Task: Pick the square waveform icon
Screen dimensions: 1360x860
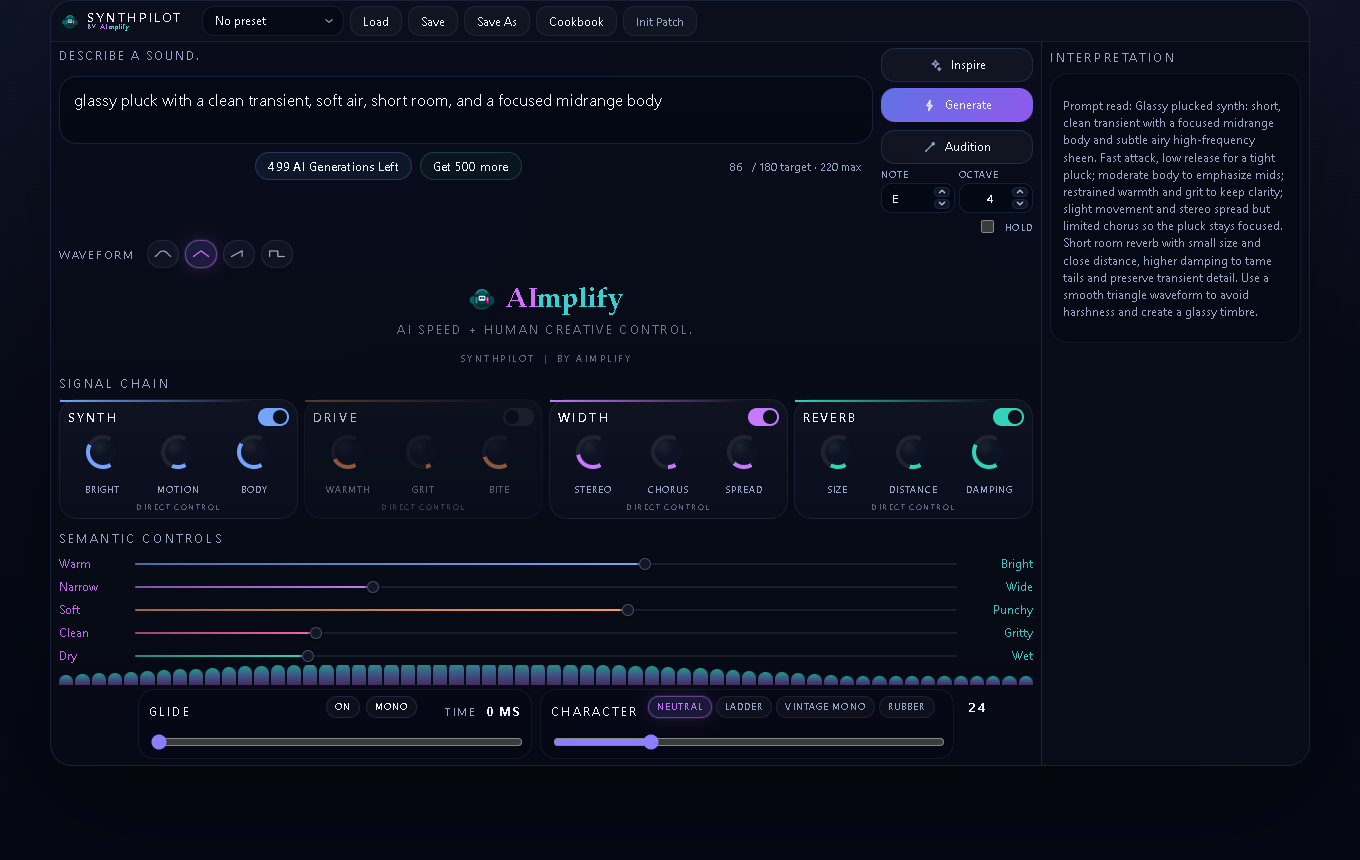Action: pyautogui.click(x=277, y=254)
